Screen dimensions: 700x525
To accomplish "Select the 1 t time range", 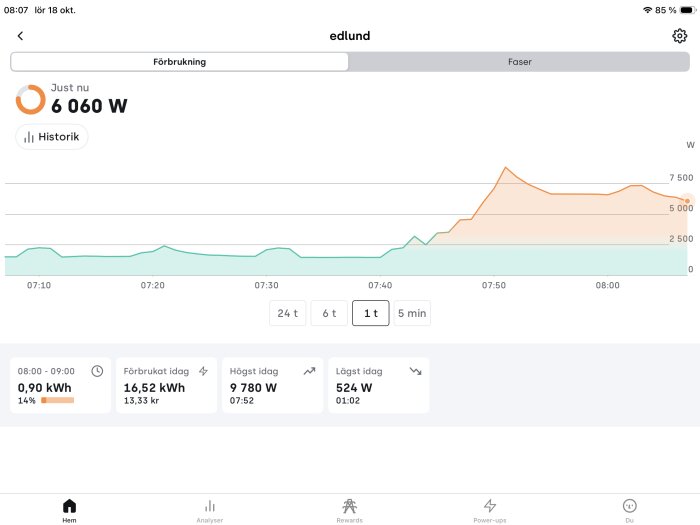I will 371,313.
